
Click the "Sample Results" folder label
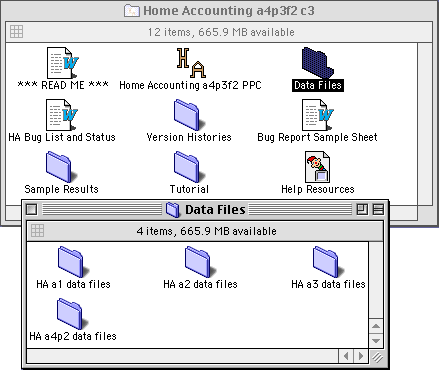61,189
